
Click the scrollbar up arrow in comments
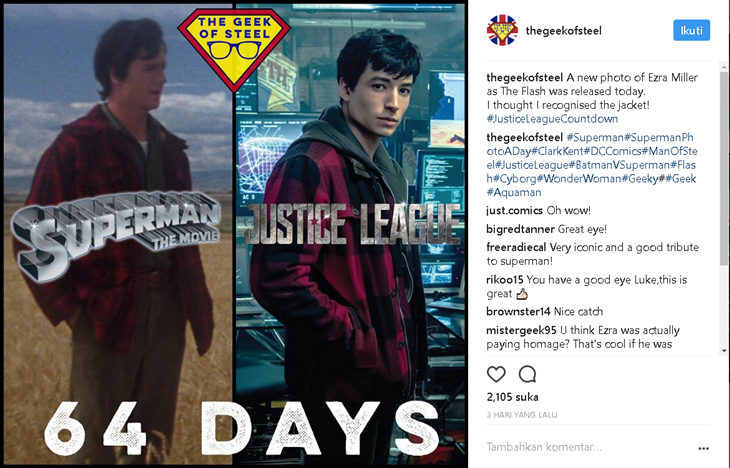(x=723, y=68)
